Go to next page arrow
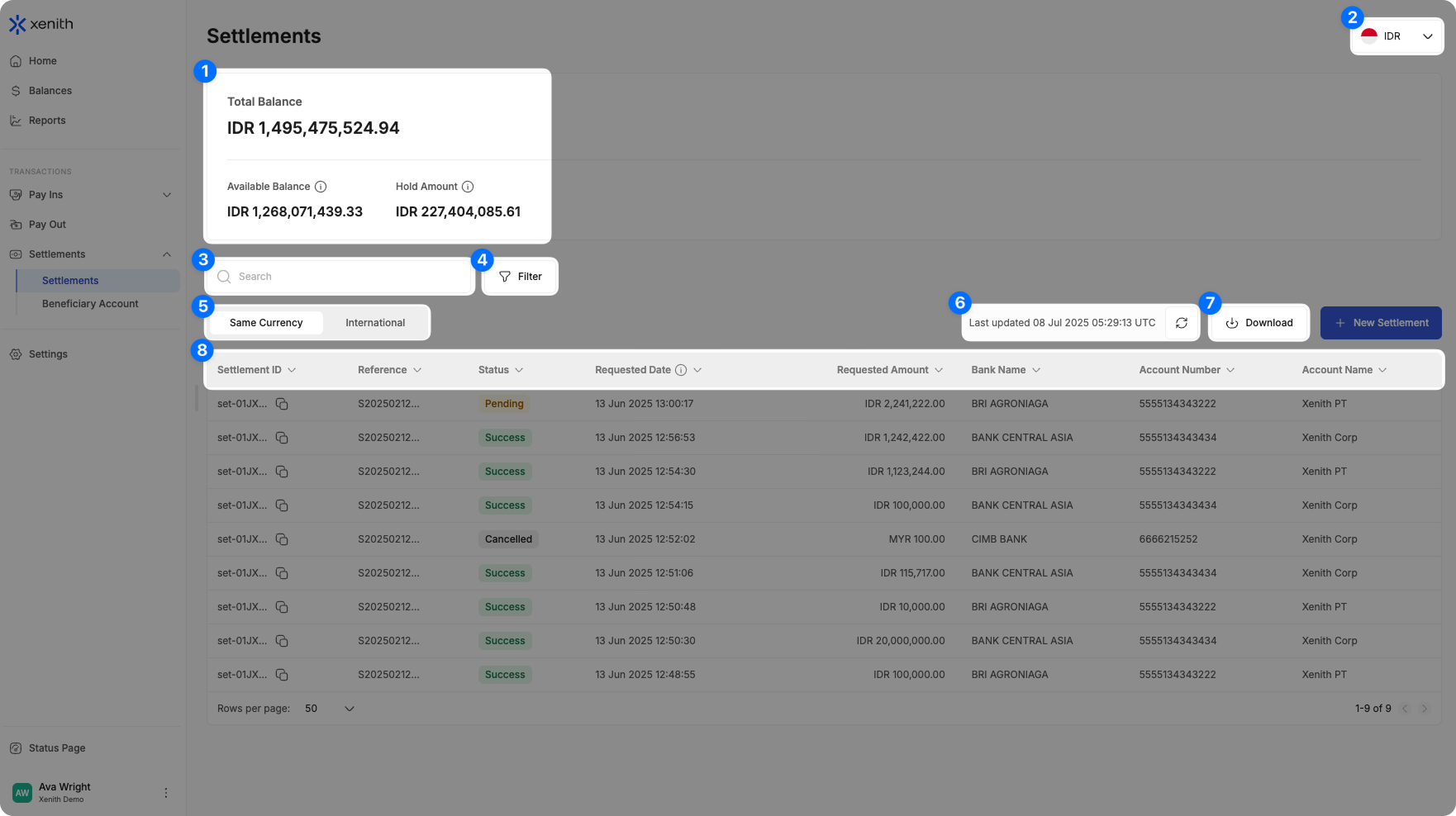The width and height of the screenshot is (1456, 816). click(1425, 709)
